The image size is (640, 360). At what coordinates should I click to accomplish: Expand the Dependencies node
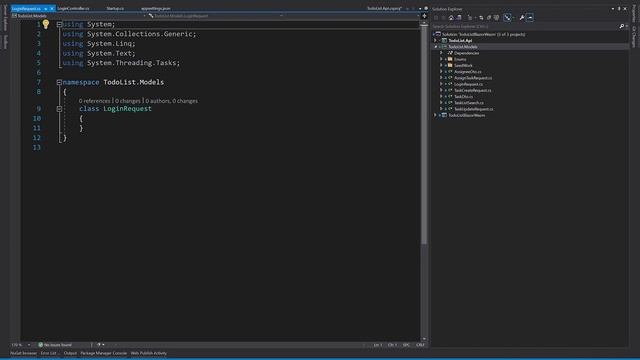coord(441,53)
